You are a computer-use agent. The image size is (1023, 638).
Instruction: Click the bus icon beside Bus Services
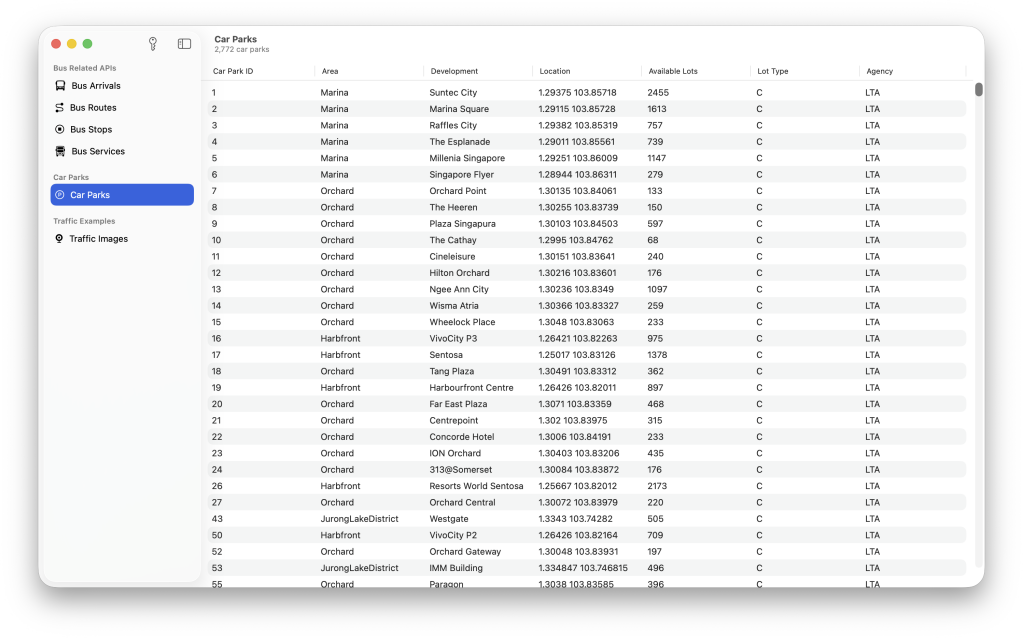60,151
